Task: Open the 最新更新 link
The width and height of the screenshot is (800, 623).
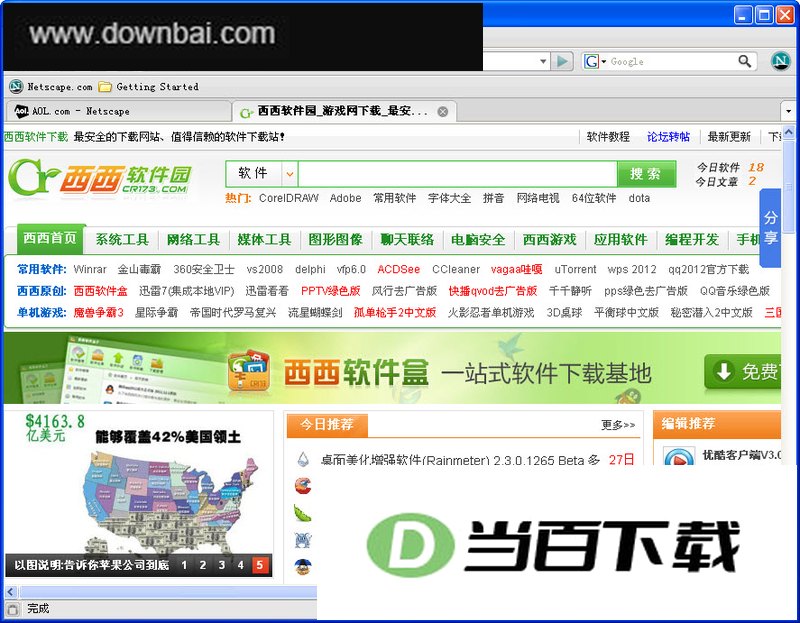Action: (x=729, y=137)
